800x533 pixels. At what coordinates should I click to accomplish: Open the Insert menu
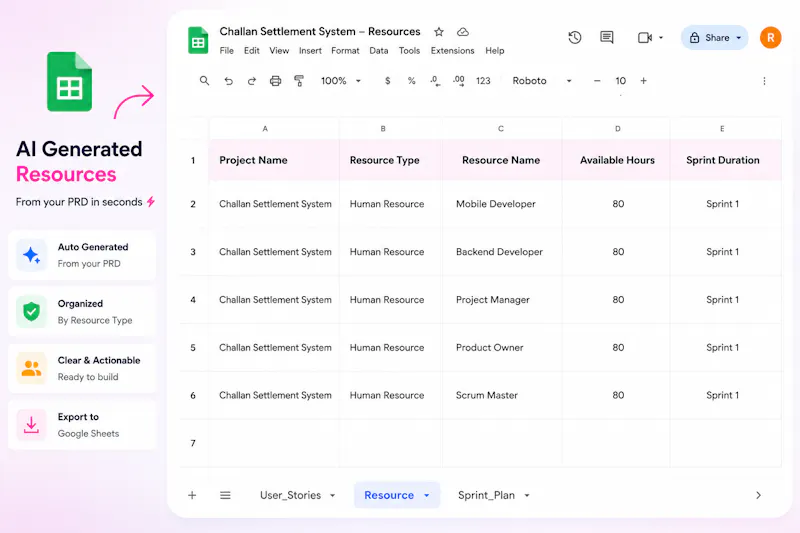(x=310, y=50)
